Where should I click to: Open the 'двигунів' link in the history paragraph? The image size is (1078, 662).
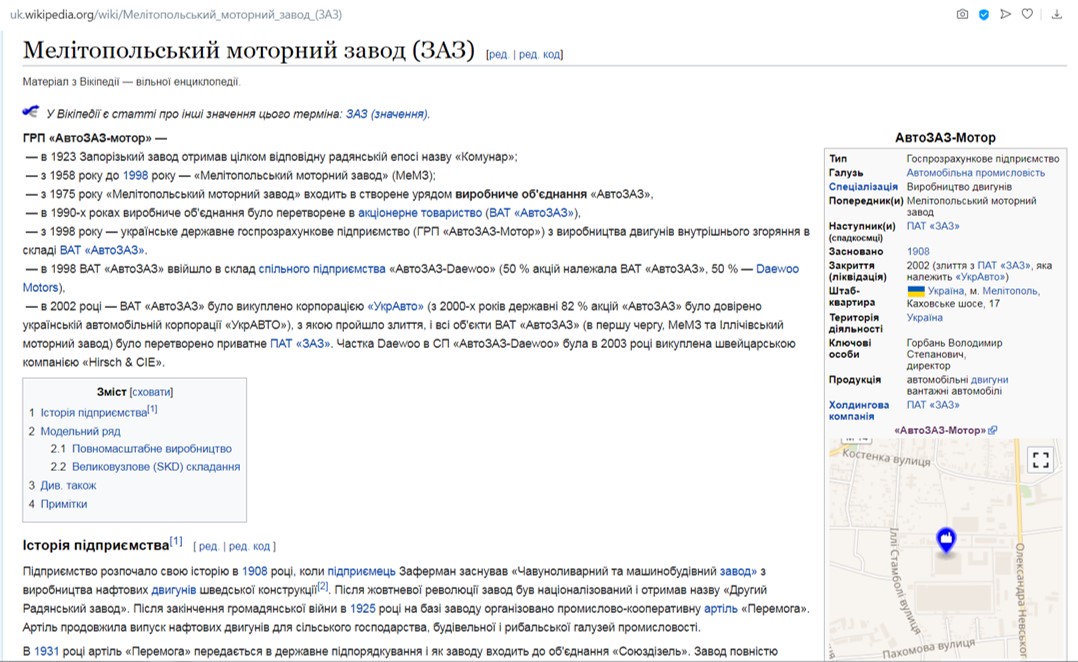[x=173, y=590]
